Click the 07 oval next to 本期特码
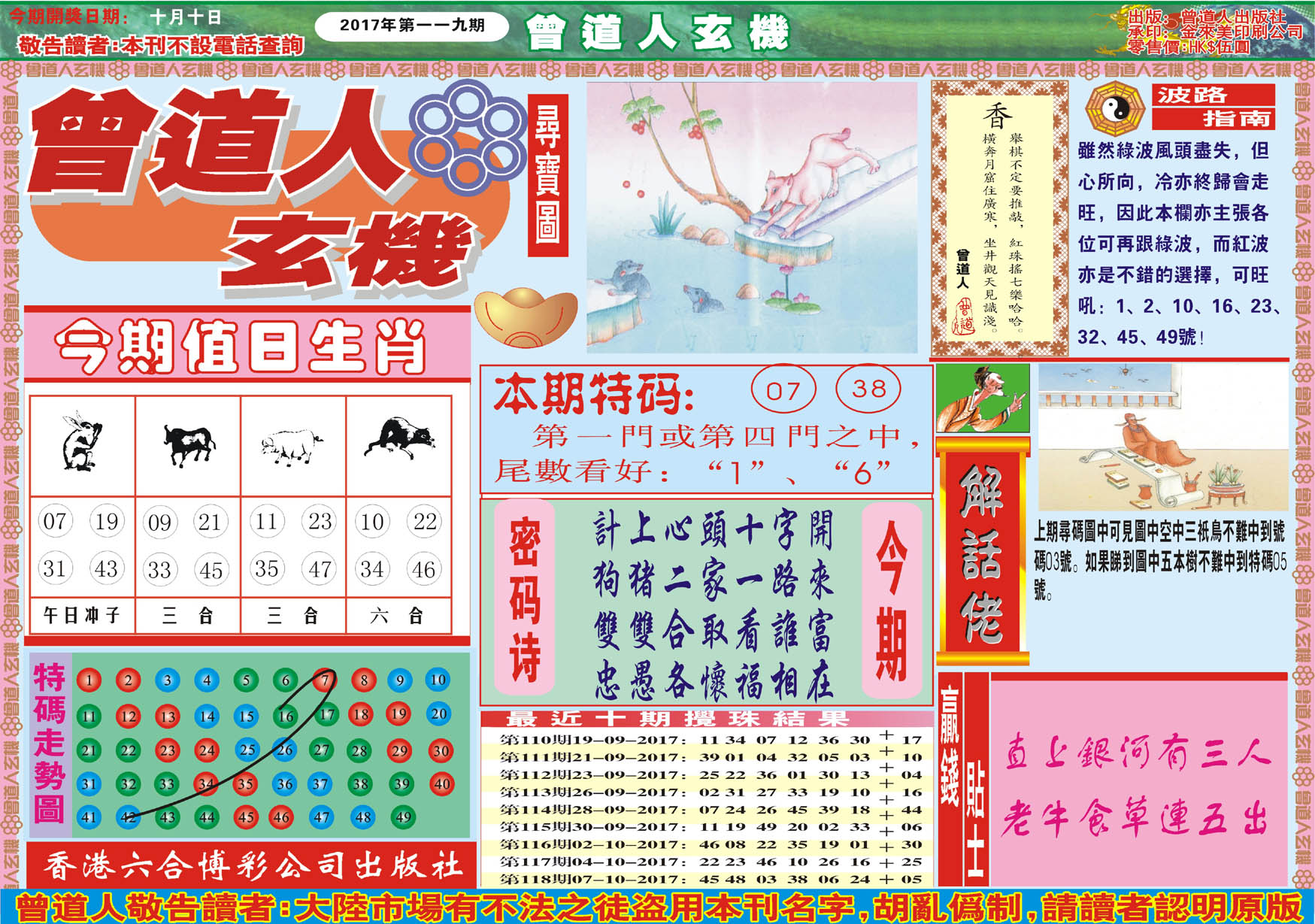Image resolution: width=1315 pixels, height=924 pixels. [x=783, y=390]
